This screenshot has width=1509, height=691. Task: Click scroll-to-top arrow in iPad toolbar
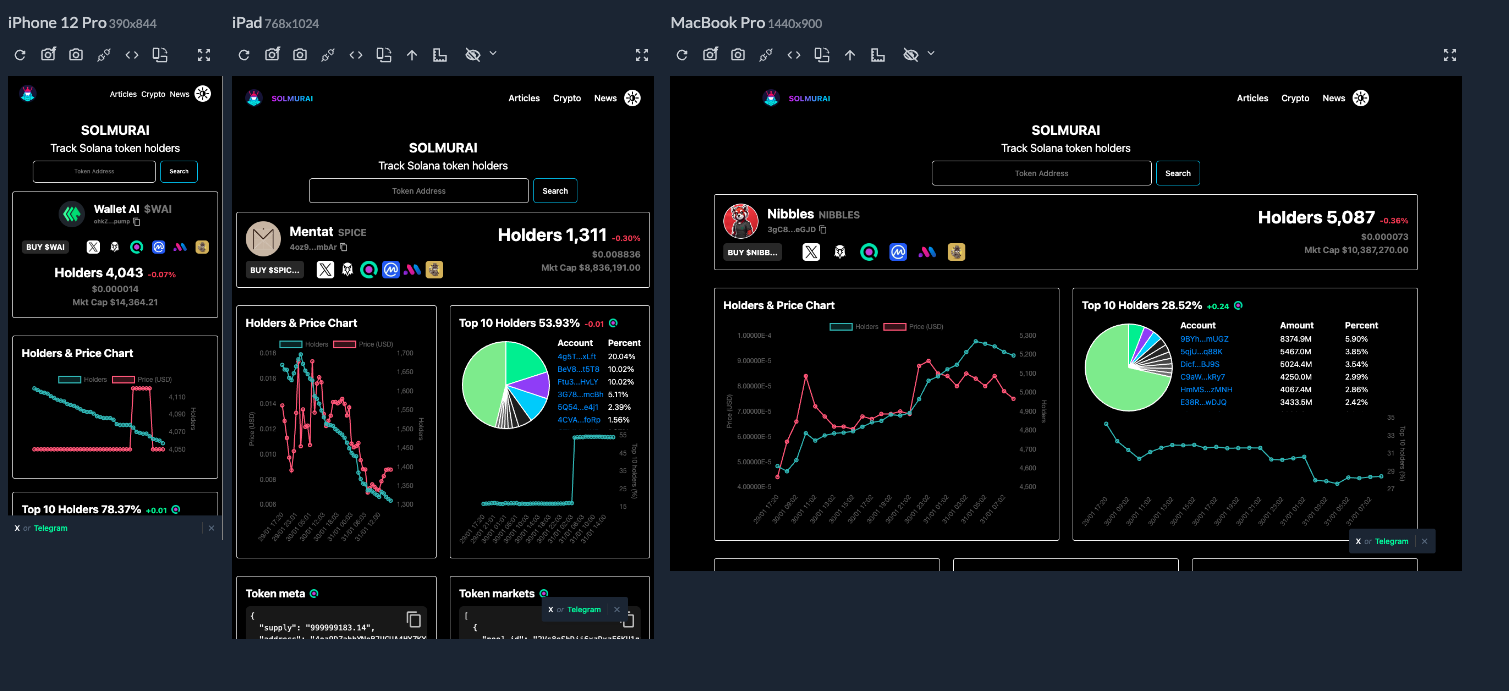point(412,55)
